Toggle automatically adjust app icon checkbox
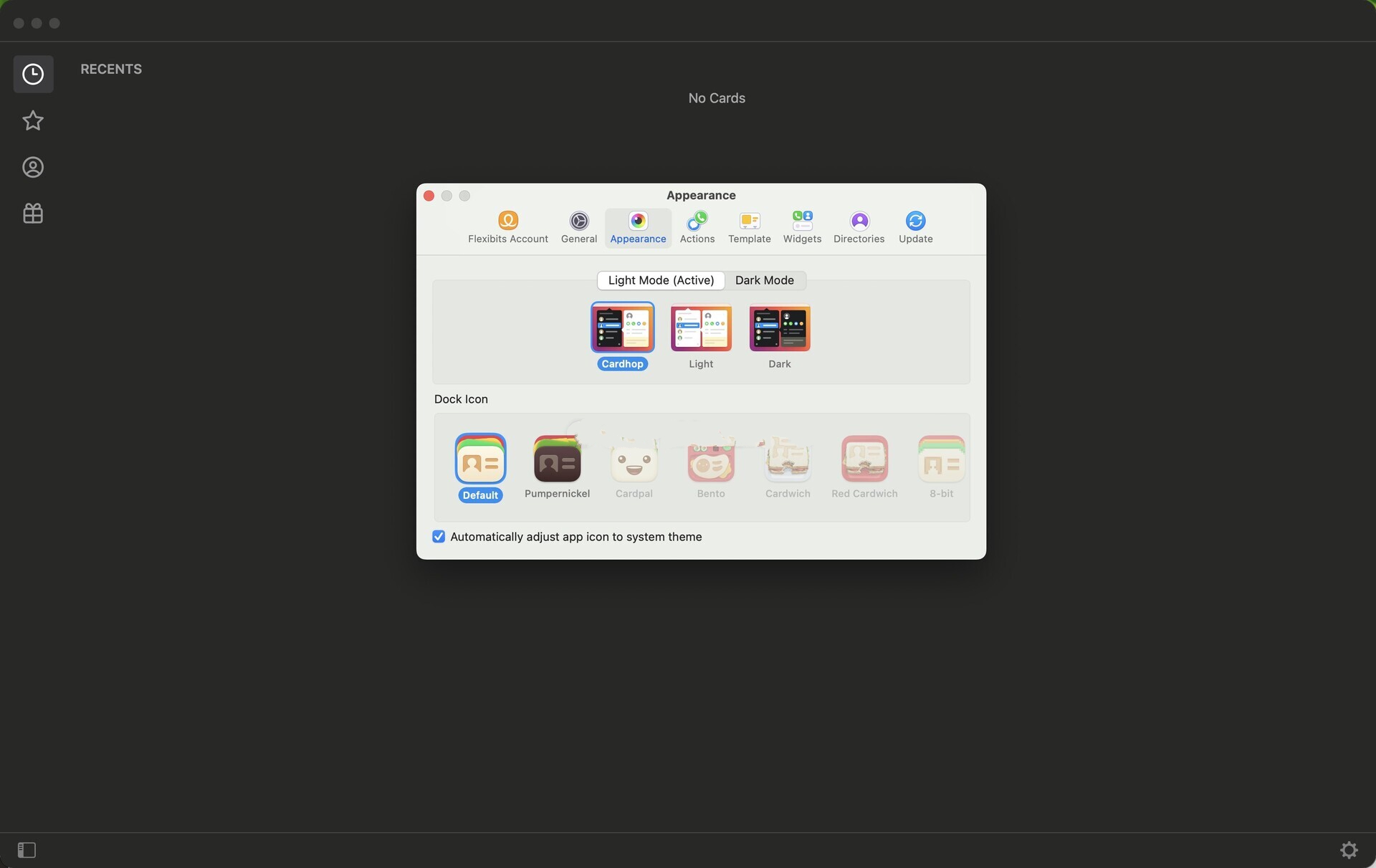The height and width of the screenshot is (868, 1376). pos(439,537)
